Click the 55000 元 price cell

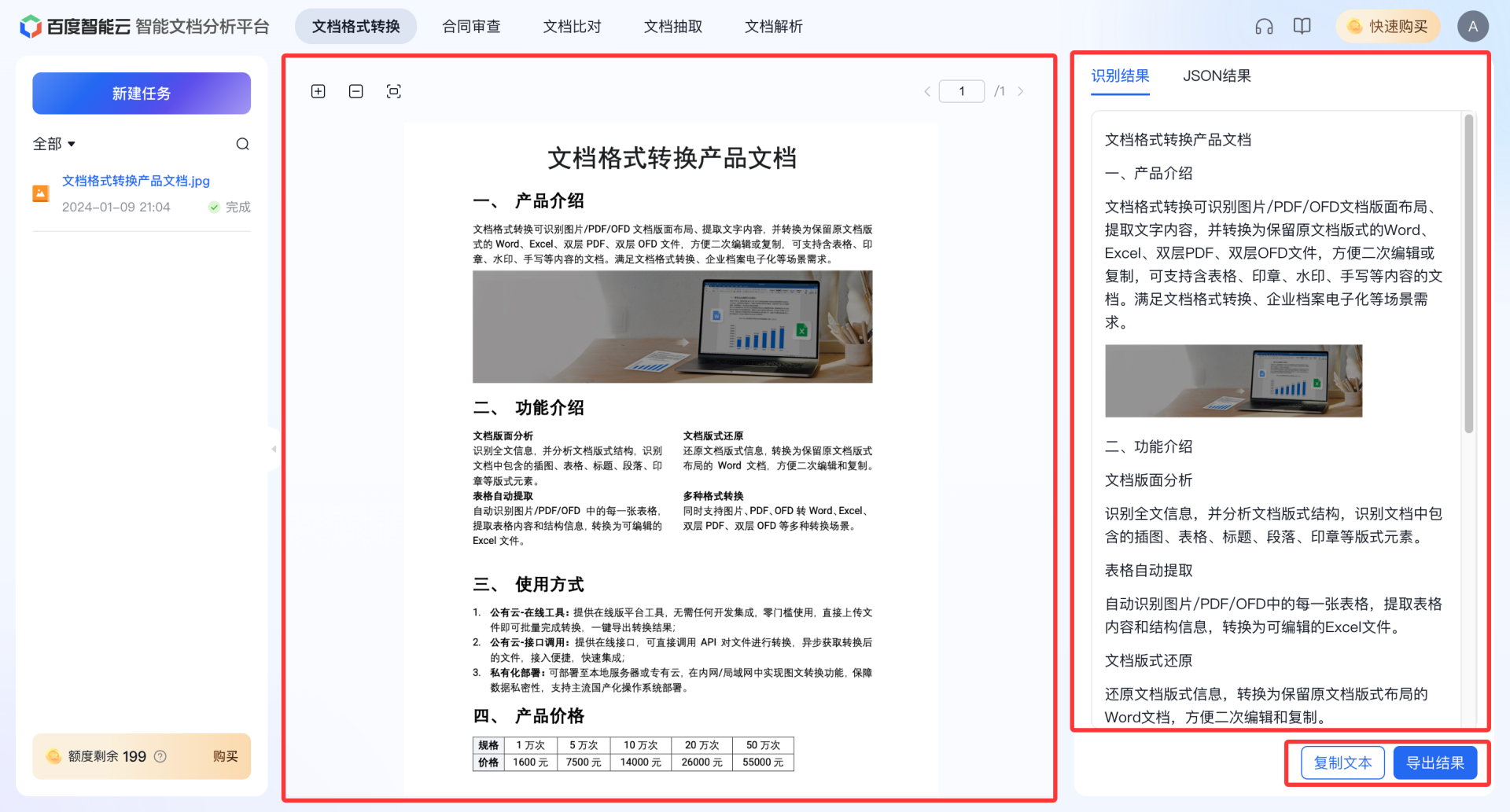pos(763,762)
